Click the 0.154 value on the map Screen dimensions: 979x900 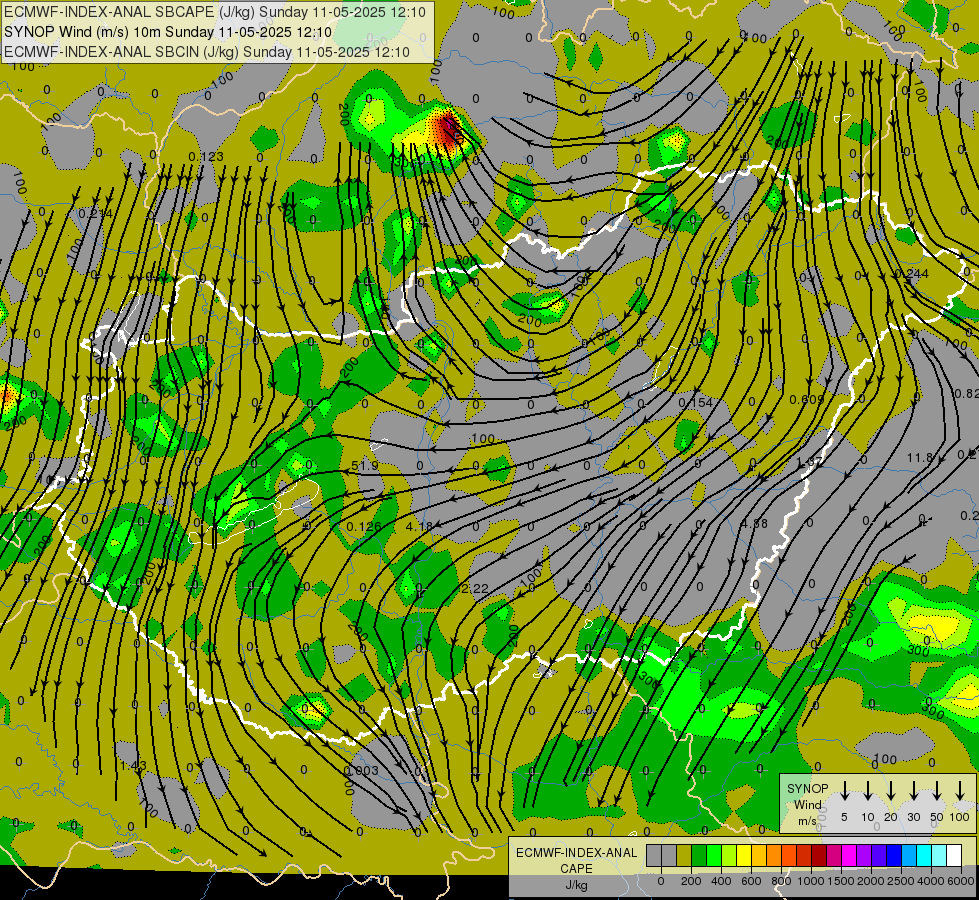(x=696, y=403)
